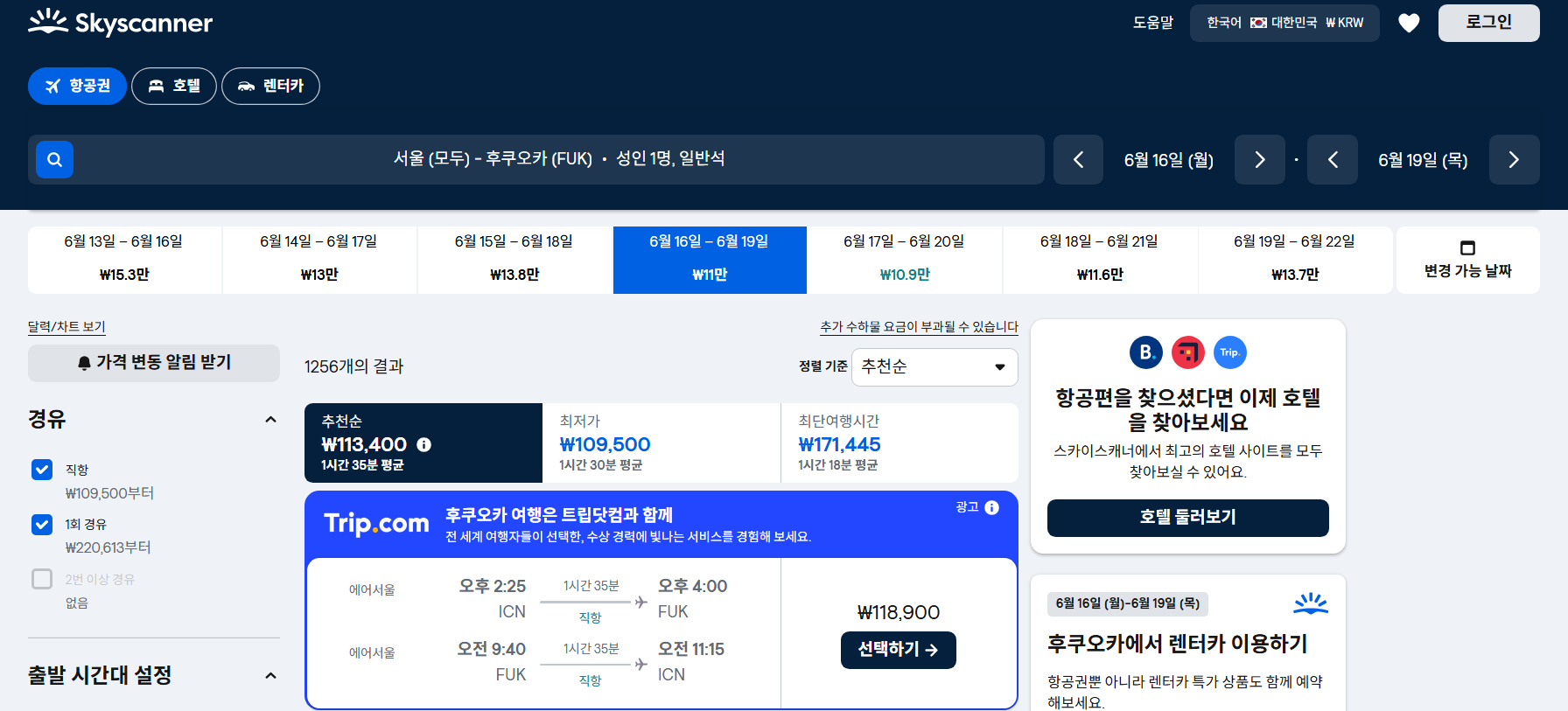Viewport: 1568px width, 711px height.
Task: Toggle the 직항 direct flight checkbox
Action: tap(42, 470)
